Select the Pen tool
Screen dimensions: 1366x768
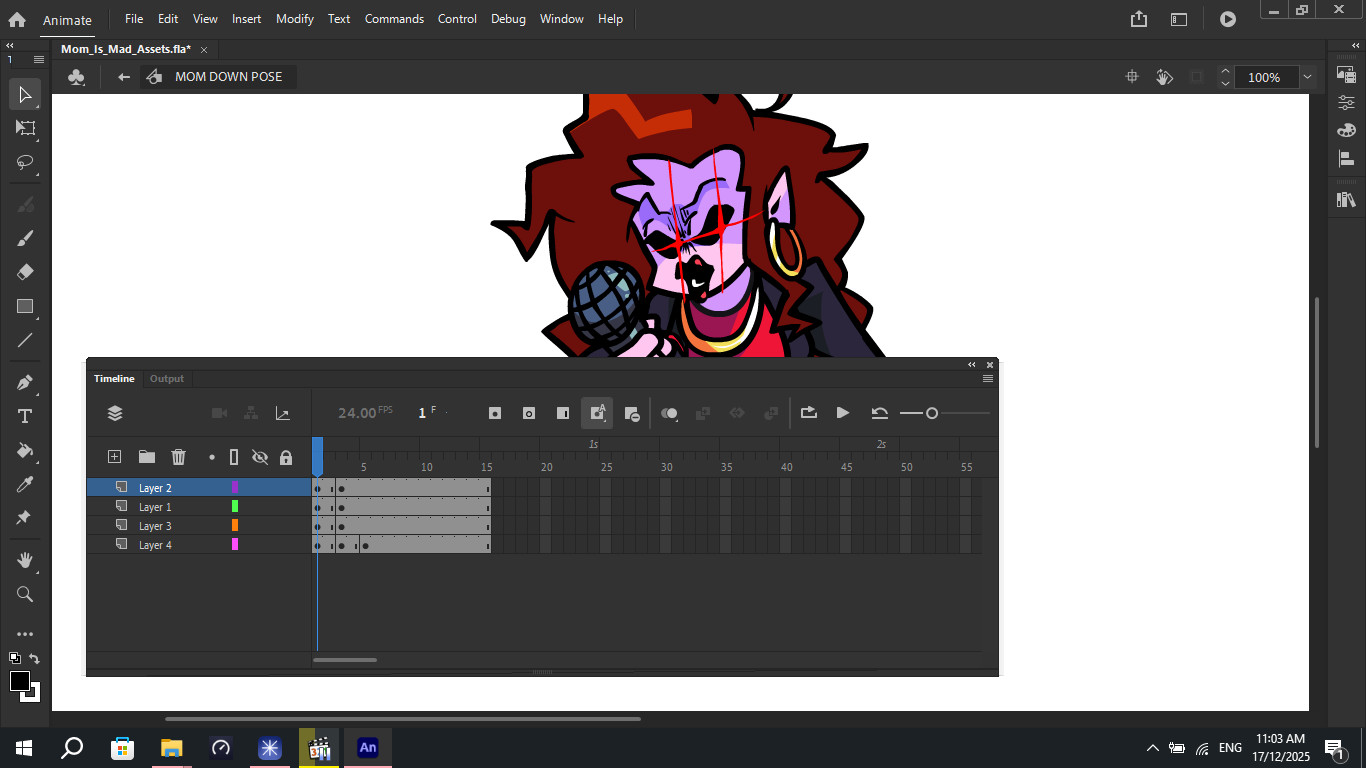(25, 383)
